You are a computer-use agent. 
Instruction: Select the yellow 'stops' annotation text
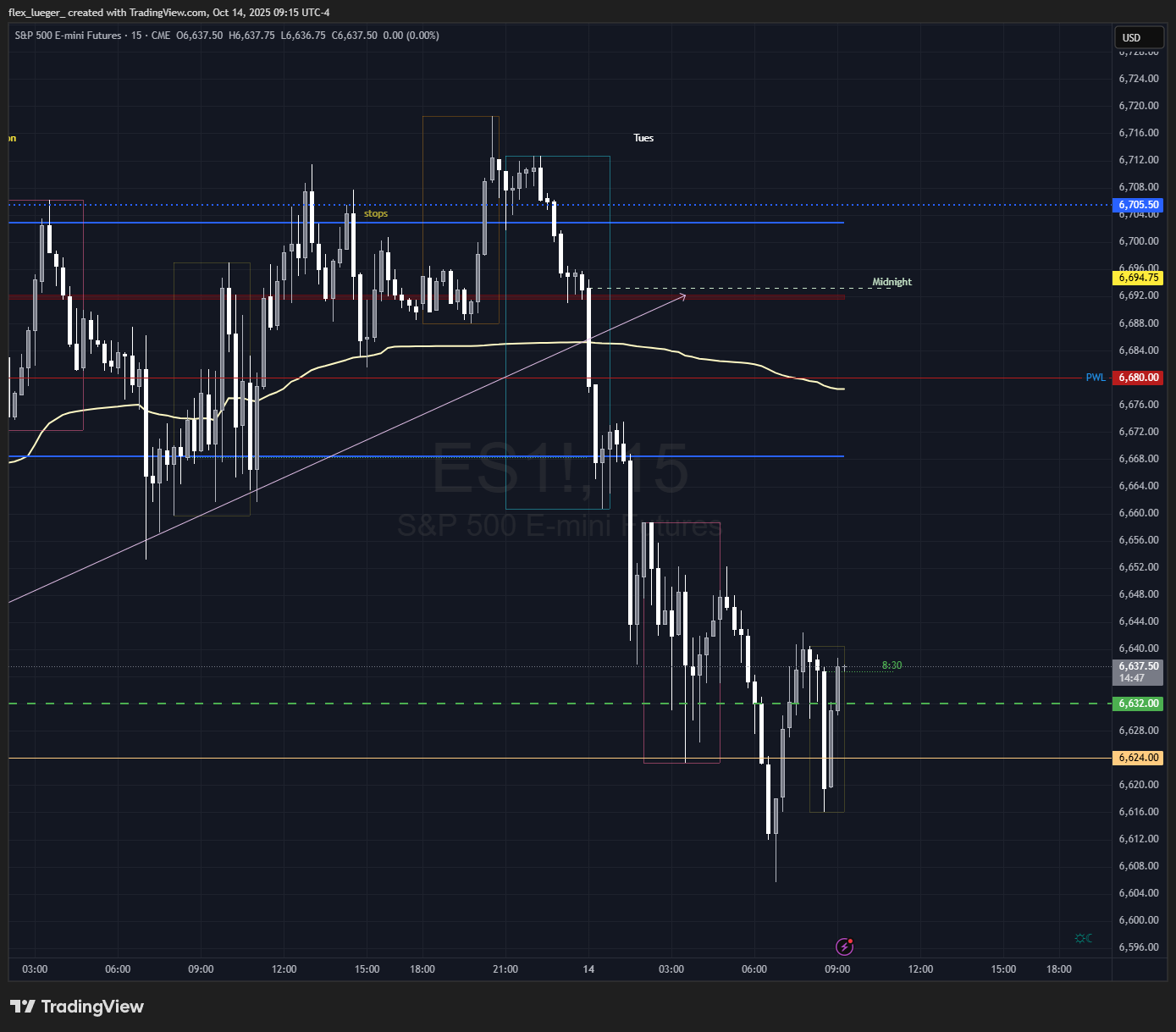[x=376, y=213]
